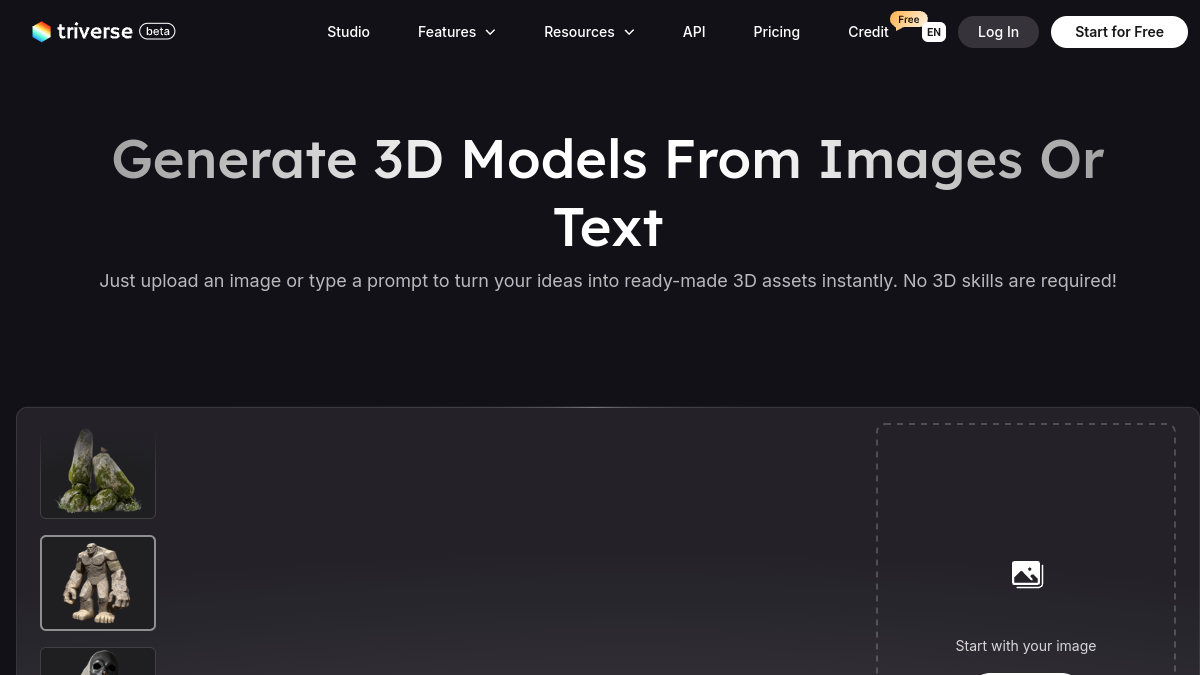This screenshot has width=1200, height=675.
Task: Open the EN language selector
Action: (934, 32)
